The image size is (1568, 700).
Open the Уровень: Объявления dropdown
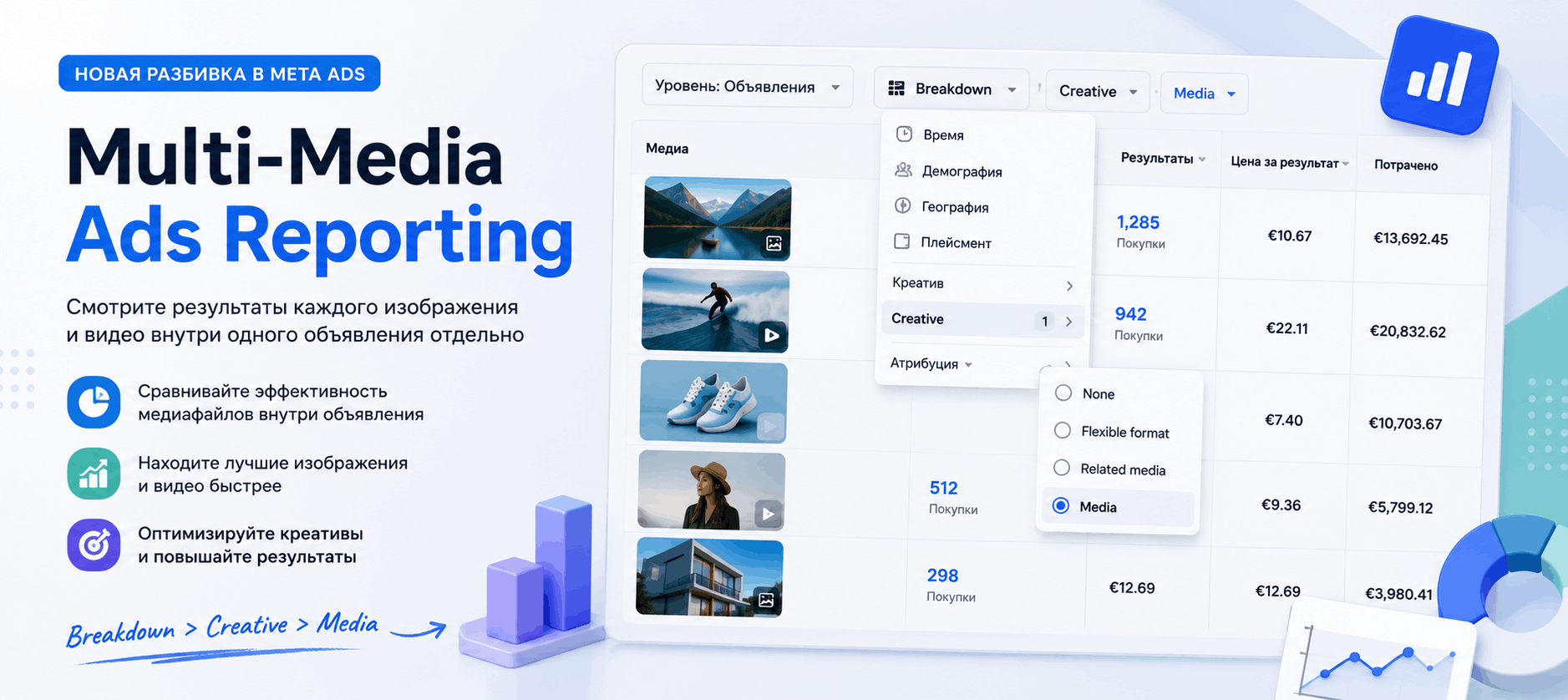(x=747, y=86)
